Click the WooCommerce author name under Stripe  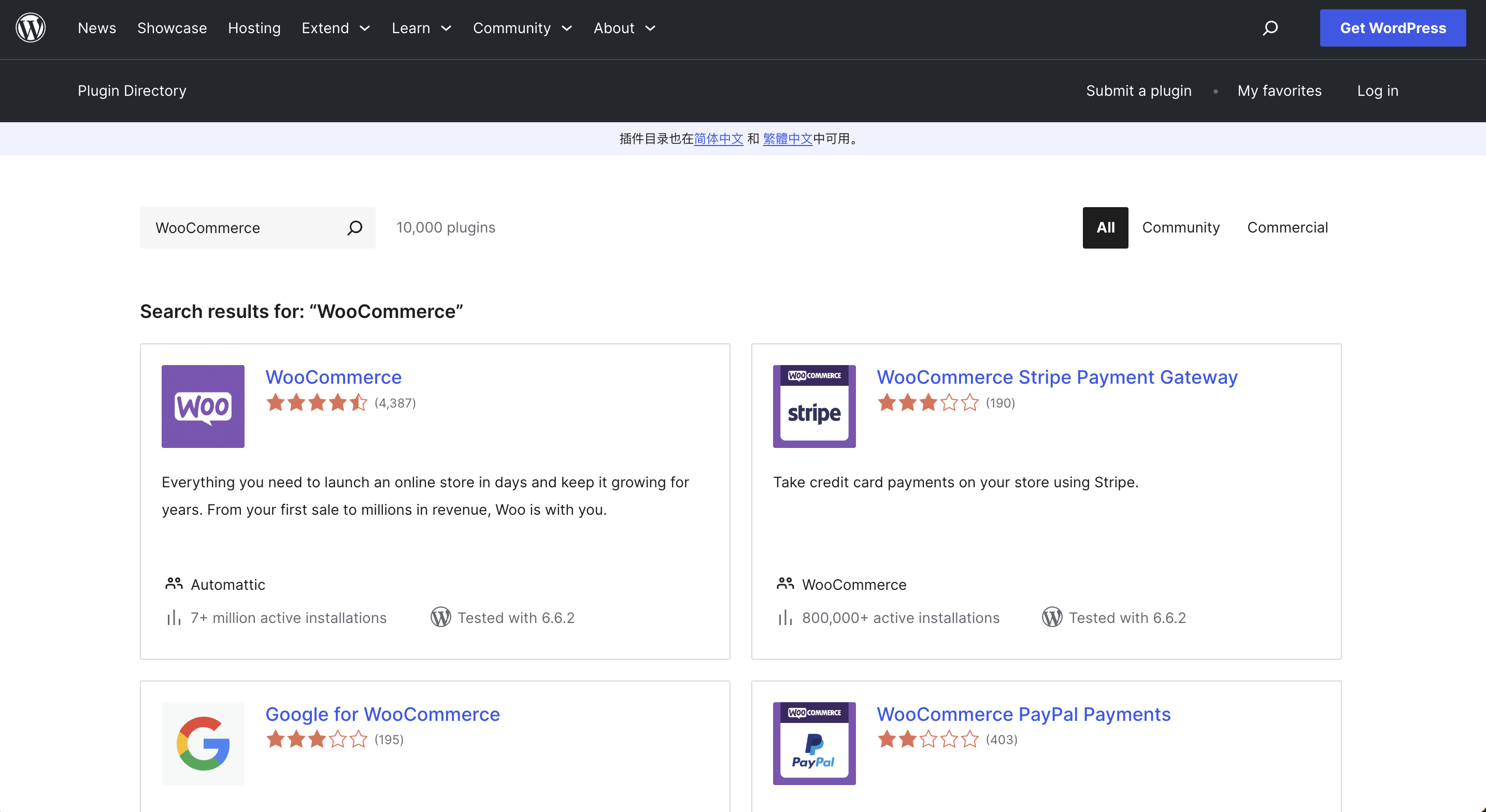(854, 584)
